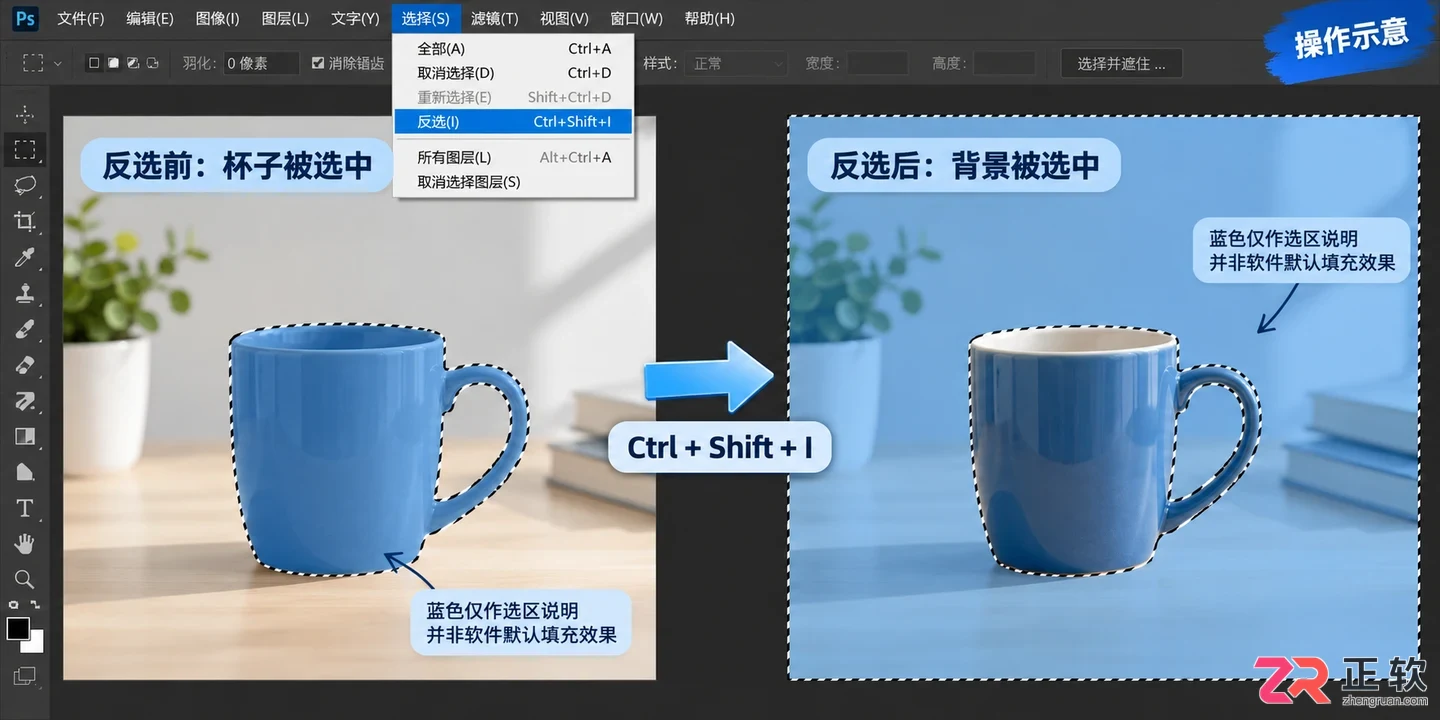Open the 滤镜(T) menu
Viewport: 1440px width, 720px height.
coord(494,18)
